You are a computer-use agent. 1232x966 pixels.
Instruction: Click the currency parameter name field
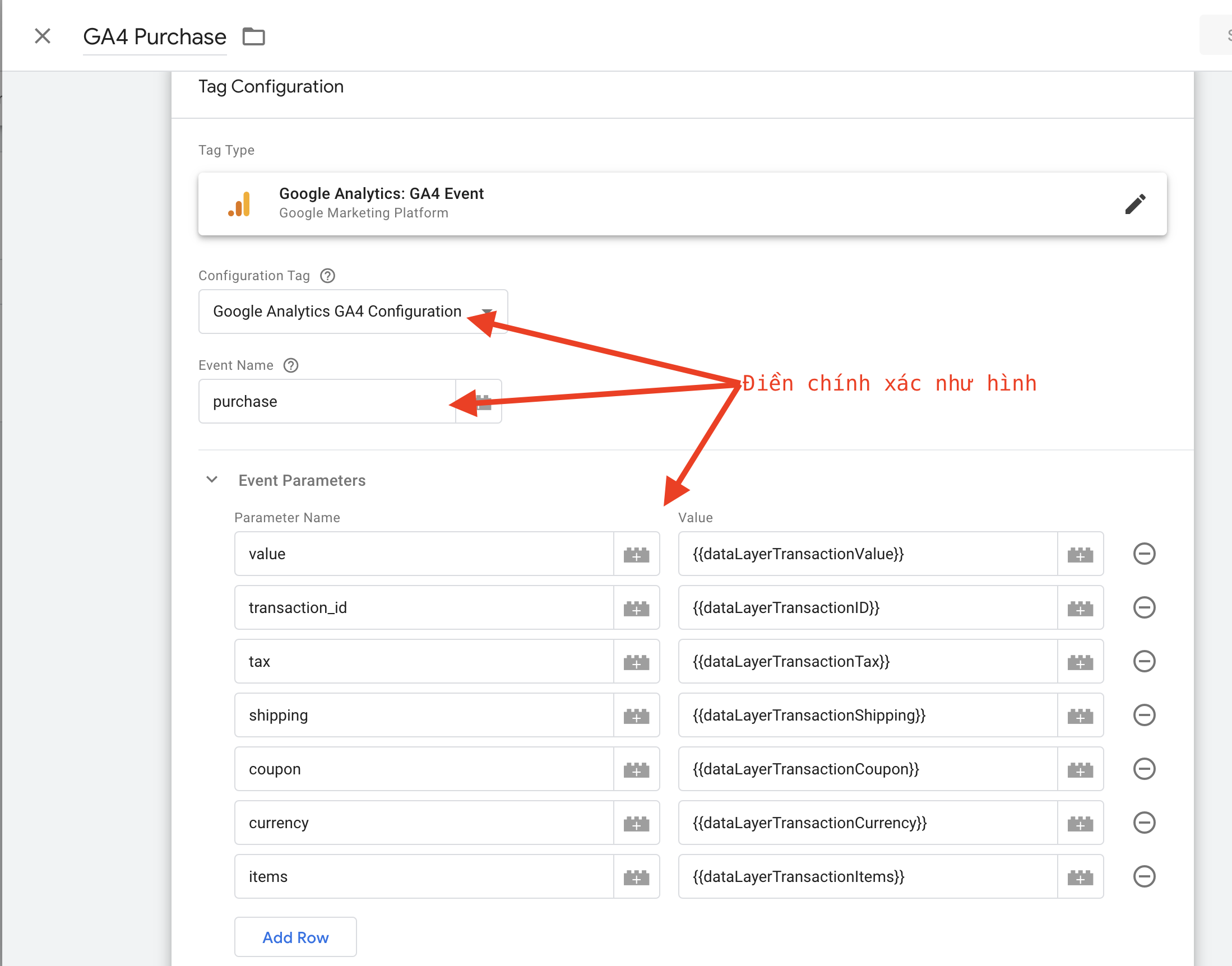click(423, 823)
